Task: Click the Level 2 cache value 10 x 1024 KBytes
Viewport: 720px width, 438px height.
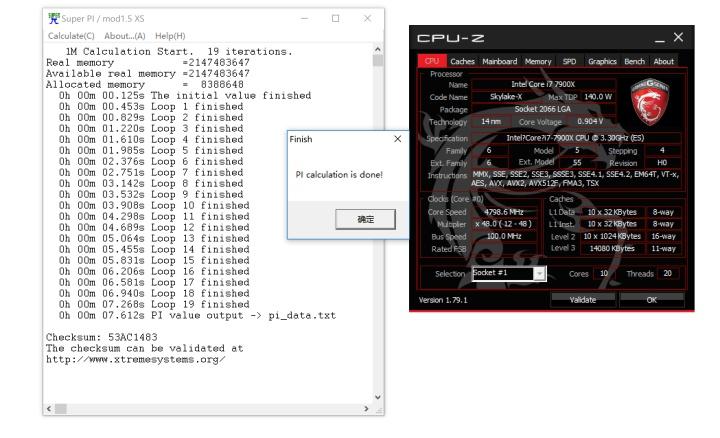Action: pos(612,236)
